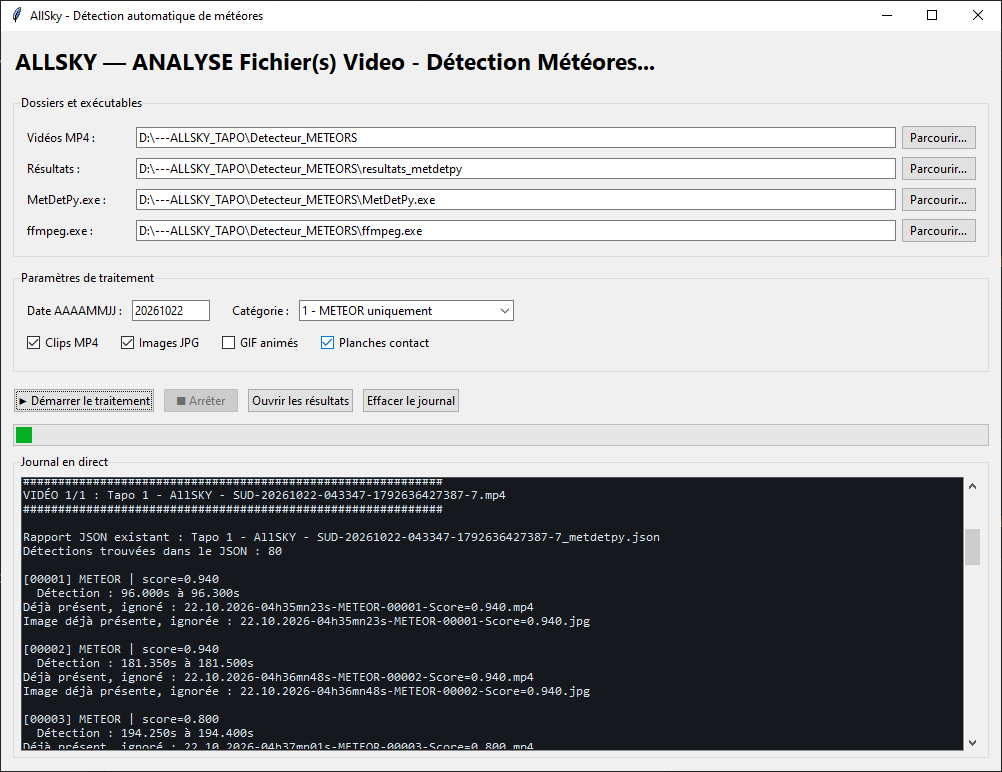Click log line starting "VIDÉO 1/1 : Tapo 1"
This screenshot has width=1002, height=772.
pyautogui.click(x=264, y=495)
